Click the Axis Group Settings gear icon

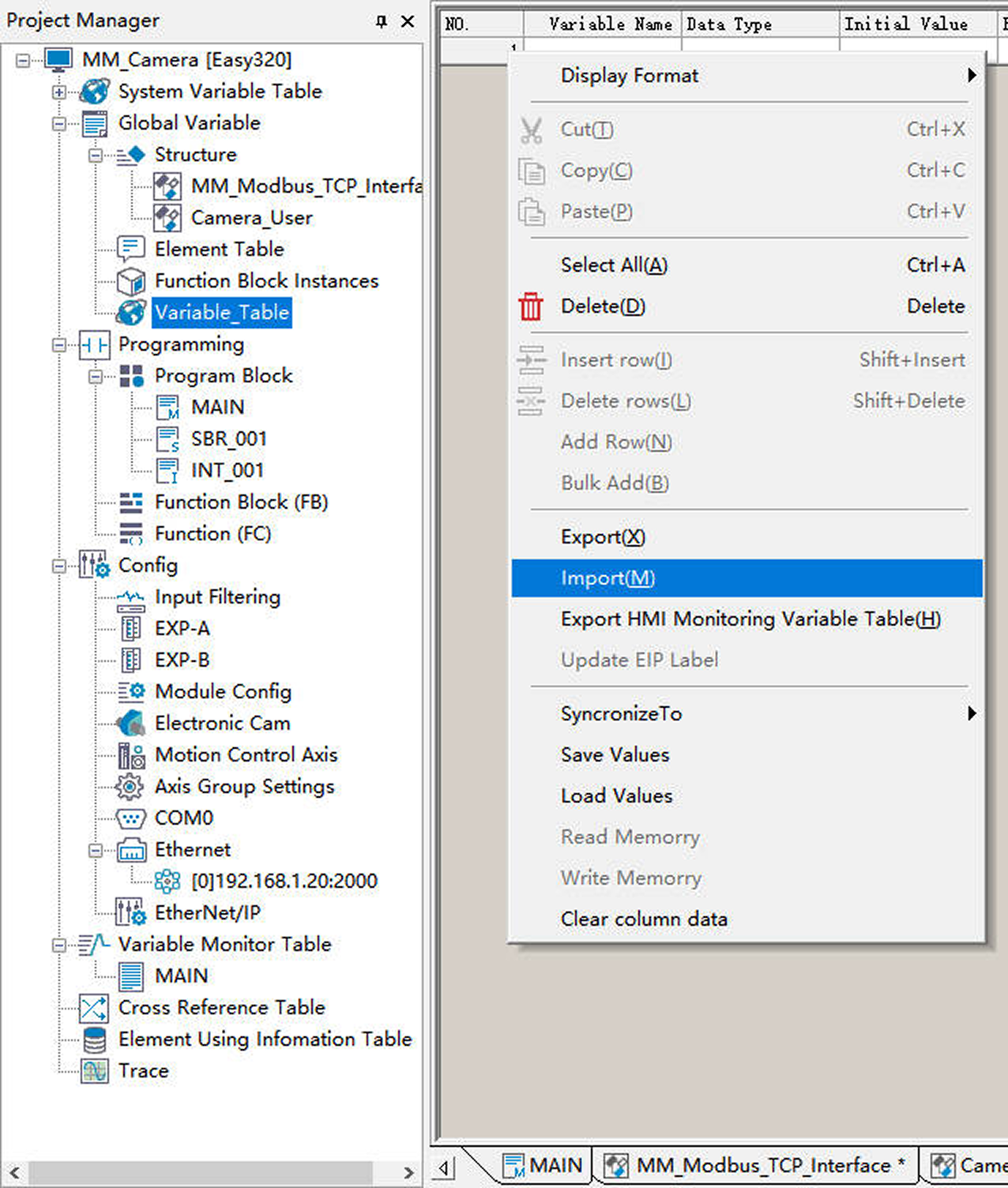click(x=130, y=787)
